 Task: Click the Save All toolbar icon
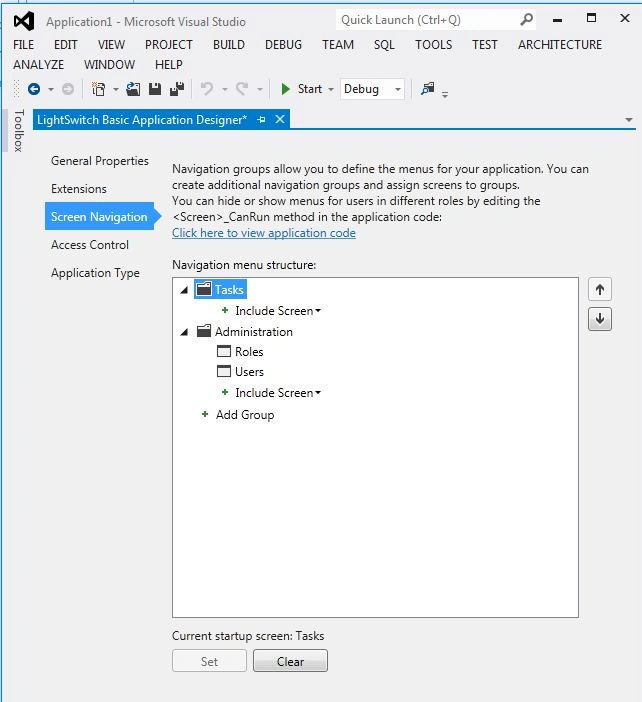[x=177, y=89]
